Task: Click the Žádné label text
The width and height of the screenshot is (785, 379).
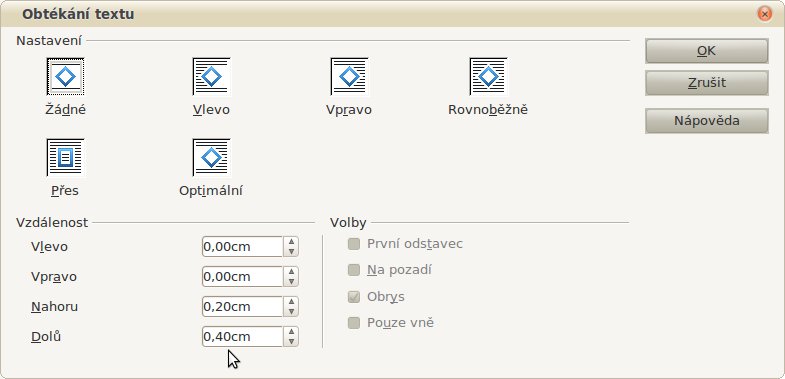Action: point(65,110)
